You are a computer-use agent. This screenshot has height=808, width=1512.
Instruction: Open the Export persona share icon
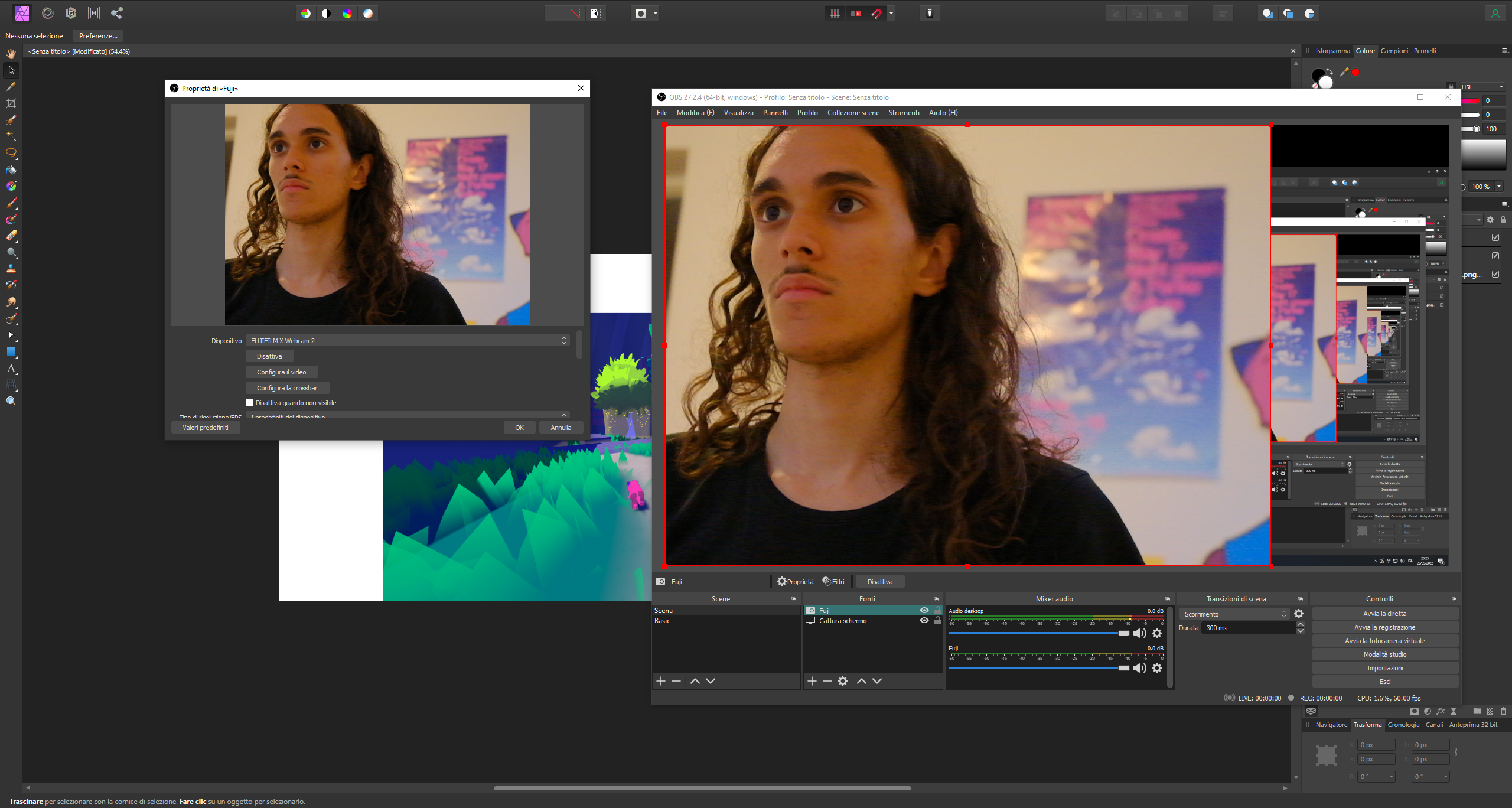pos(117,13)
